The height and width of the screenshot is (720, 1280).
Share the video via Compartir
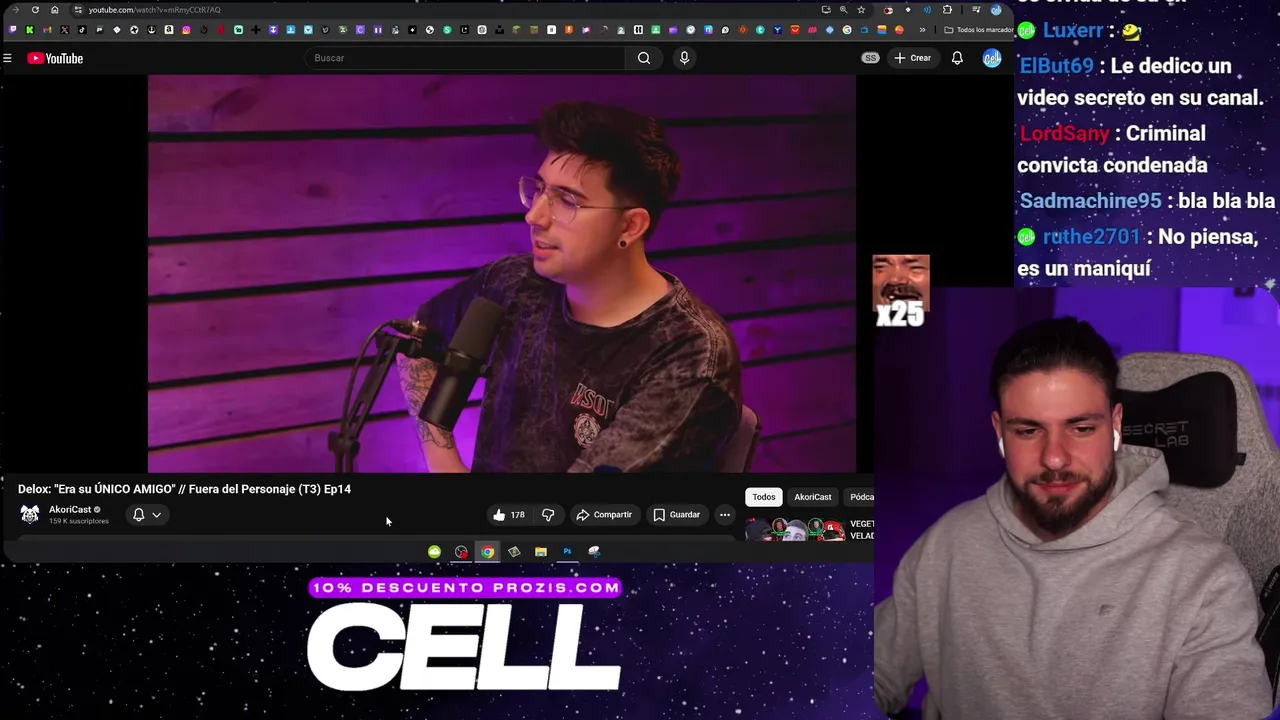tap(604, 515)
